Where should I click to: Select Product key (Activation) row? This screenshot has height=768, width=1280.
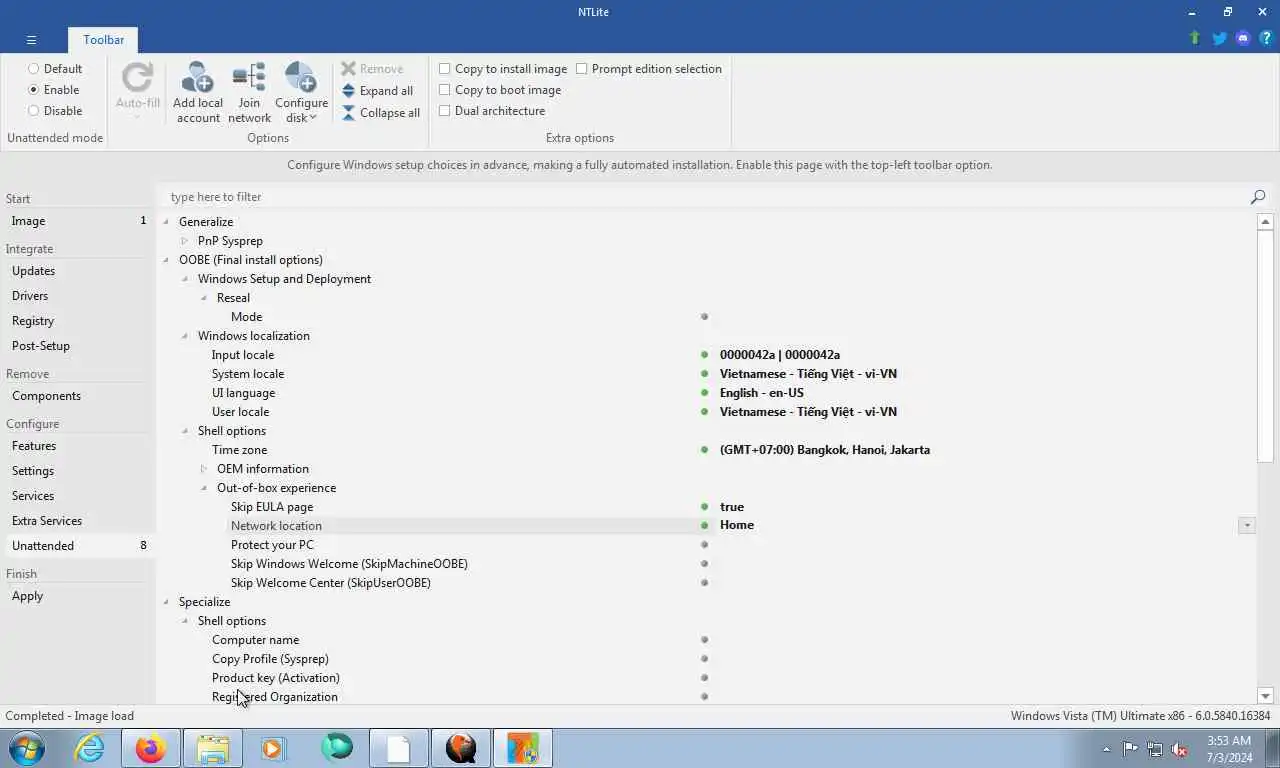708,678
